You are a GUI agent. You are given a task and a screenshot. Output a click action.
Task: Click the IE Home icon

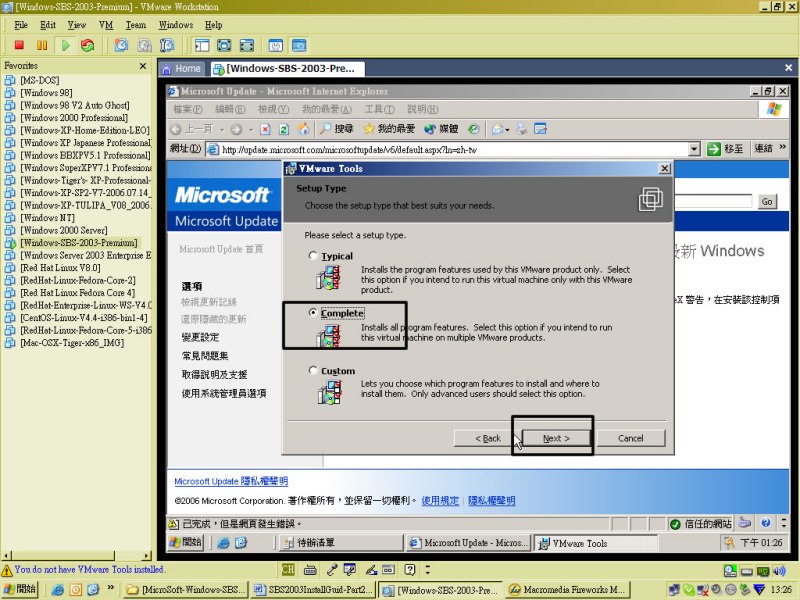(304, 129)
